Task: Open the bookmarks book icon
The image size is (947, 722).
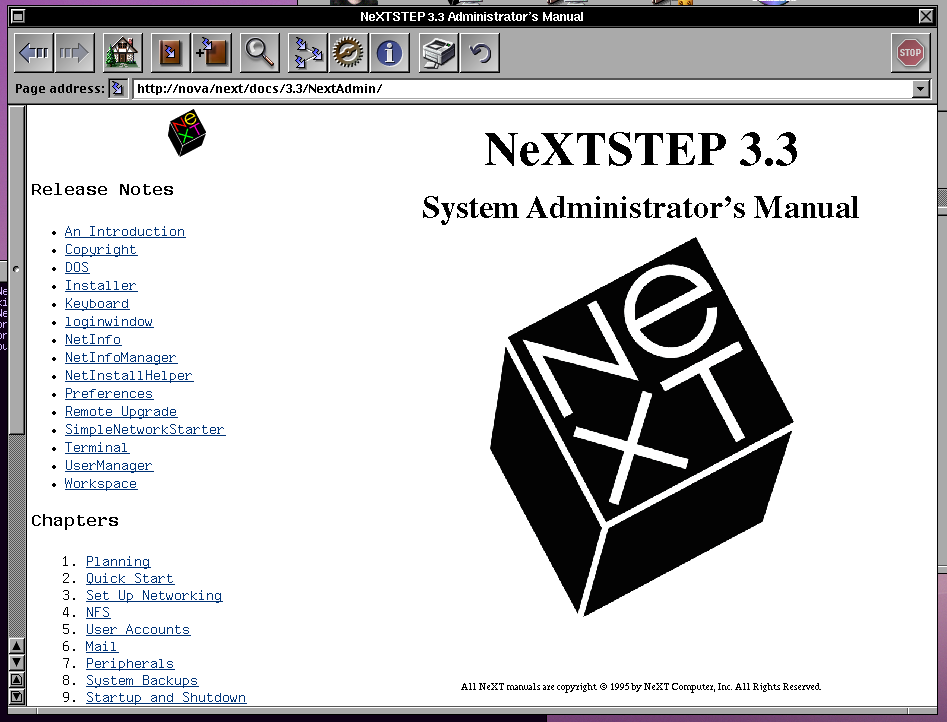Action: (x=170, y=53)
